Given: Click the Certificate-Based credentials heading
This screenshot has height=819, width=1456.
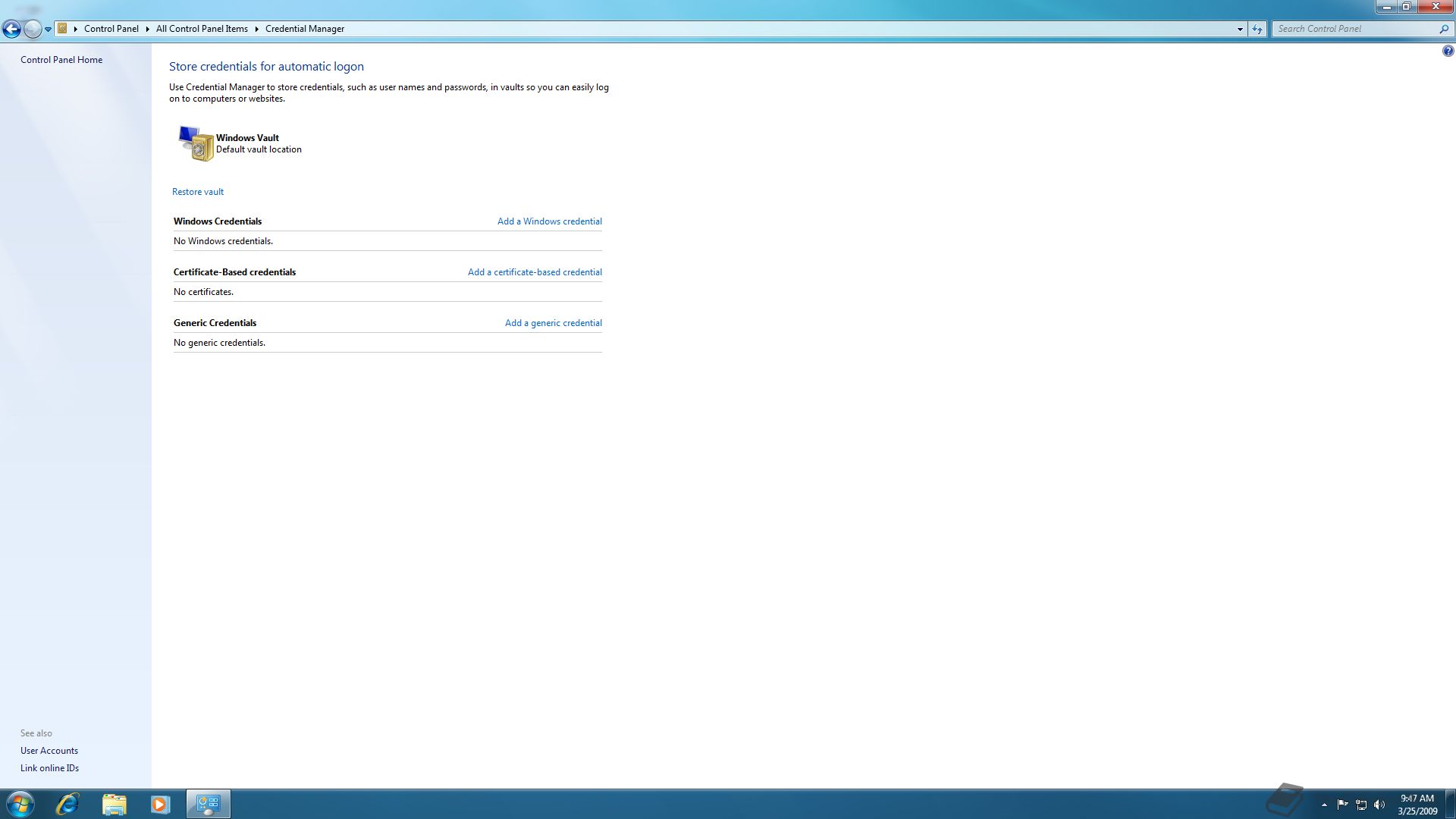Looking at the screenshot, I should pyautogui.click(x=234, y=272).
